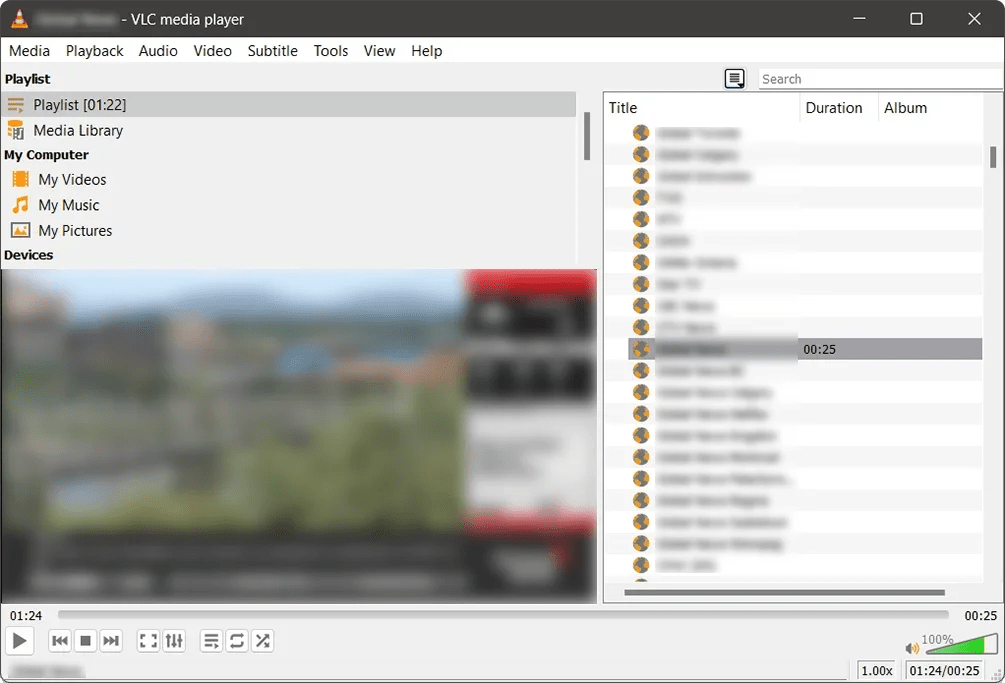Open the Subtitle menu
1005x683 pixels.
click(x=272, y=51)
